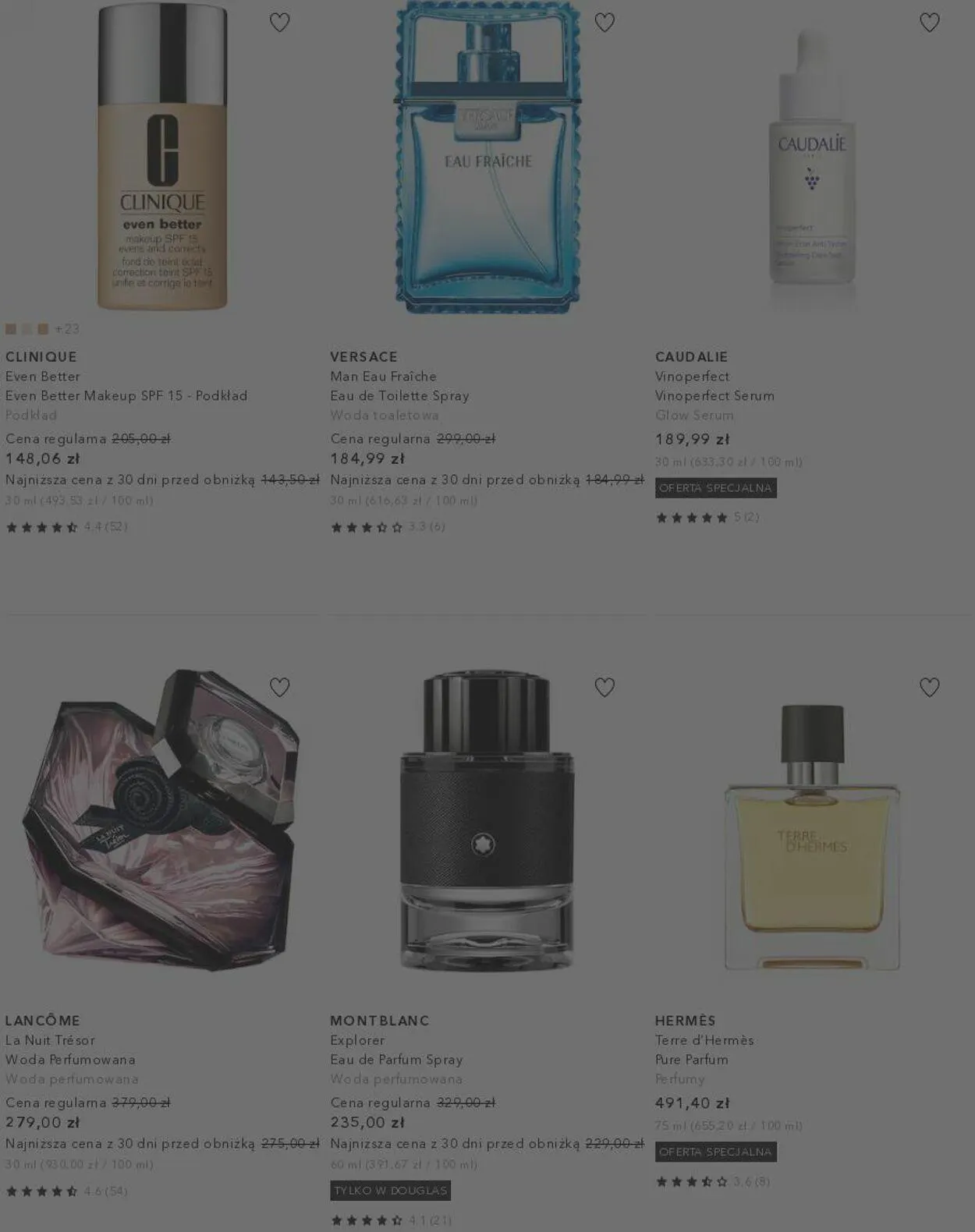The height and width of the screenshot is (1232, 975).
Task: Open the CAUDALIE brand link
Action: click(x=691, y=356)
